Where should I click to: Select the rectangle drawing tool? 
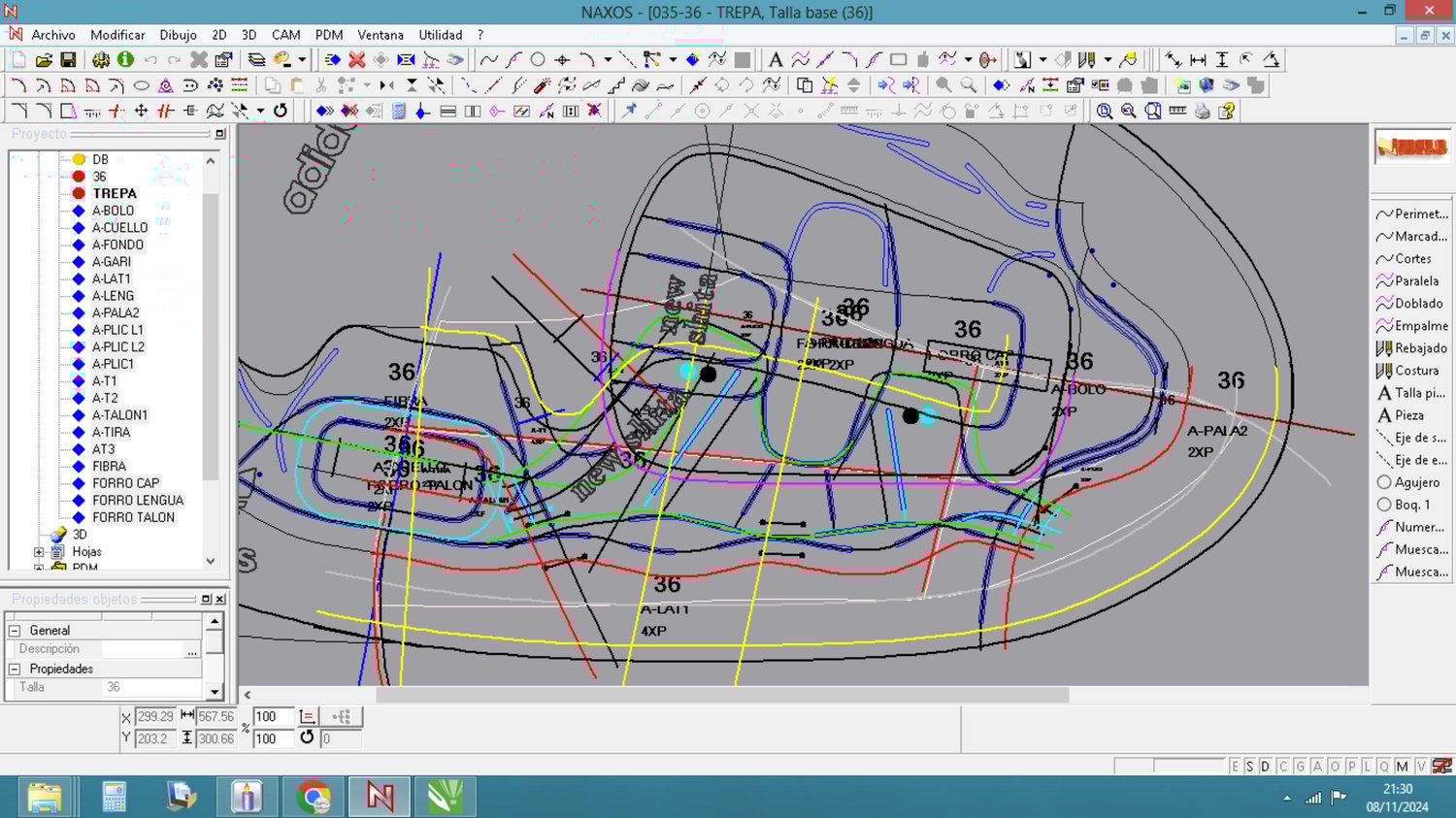click(898, 60)
